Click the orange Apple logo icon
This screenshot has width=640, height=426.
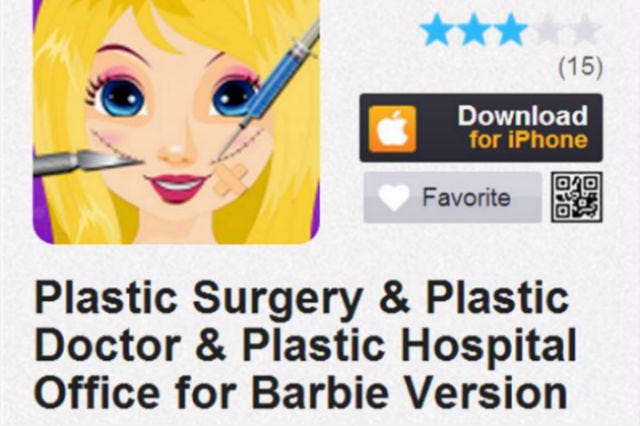(392, 129)
